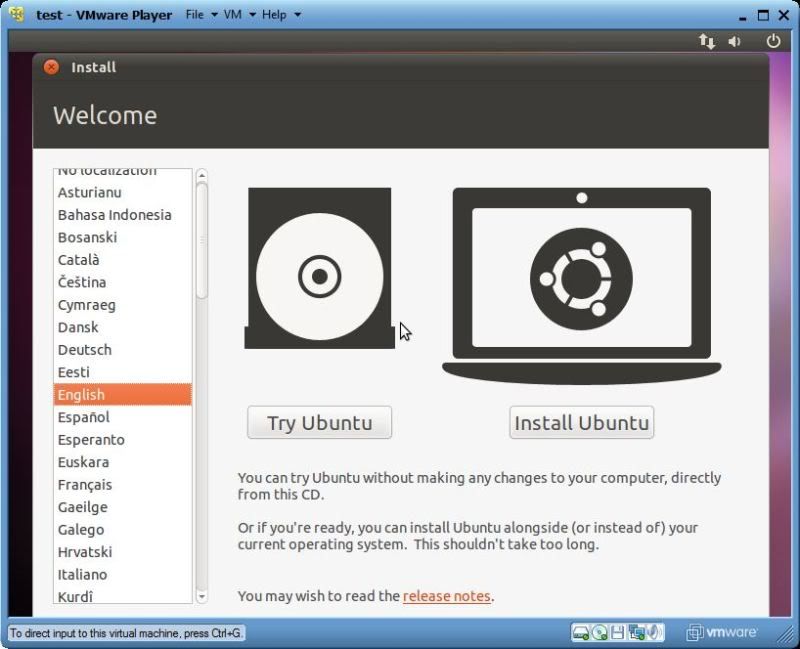Click the network adapter device icon in status bar
Viewport: 800px width, 649px height.
point(636,633)
